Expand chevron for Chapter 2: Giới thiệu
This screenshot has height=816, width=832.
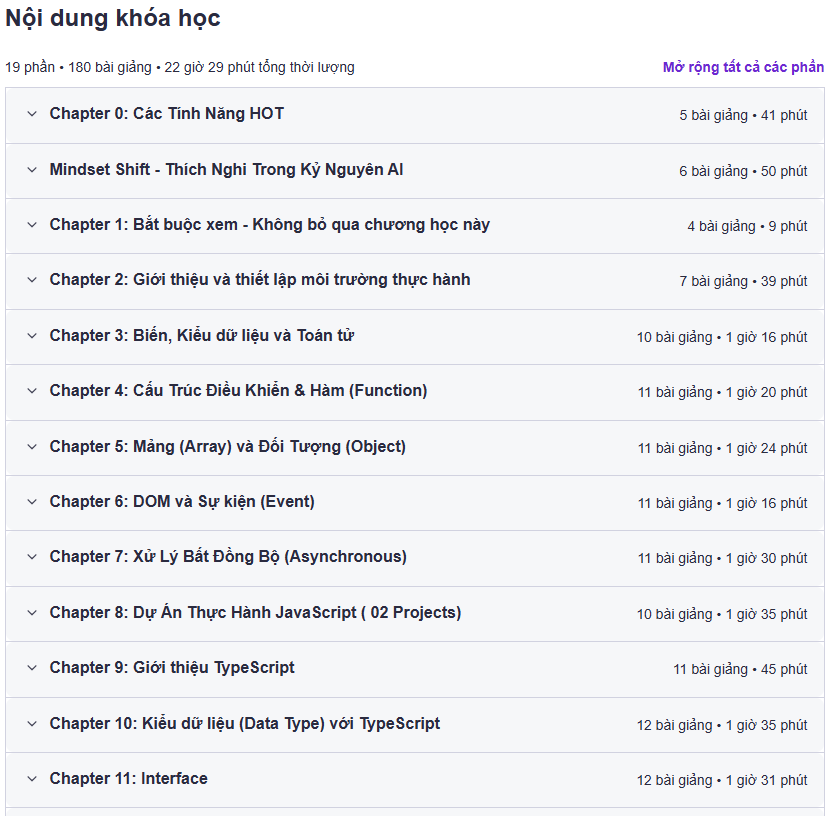[x=32, y=280]
